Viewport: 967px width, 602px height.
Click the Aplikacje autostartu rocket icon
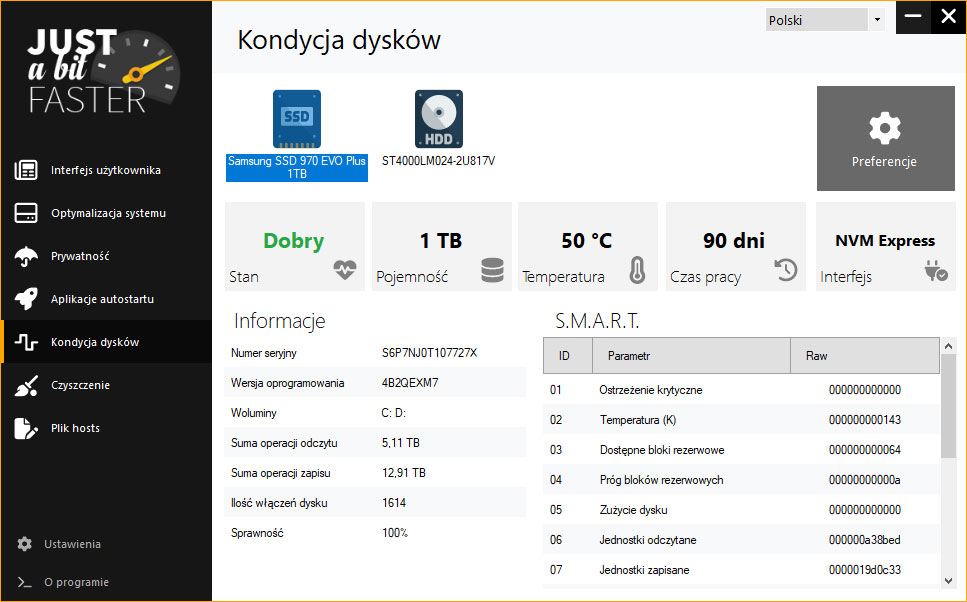[x=26, y=299]
